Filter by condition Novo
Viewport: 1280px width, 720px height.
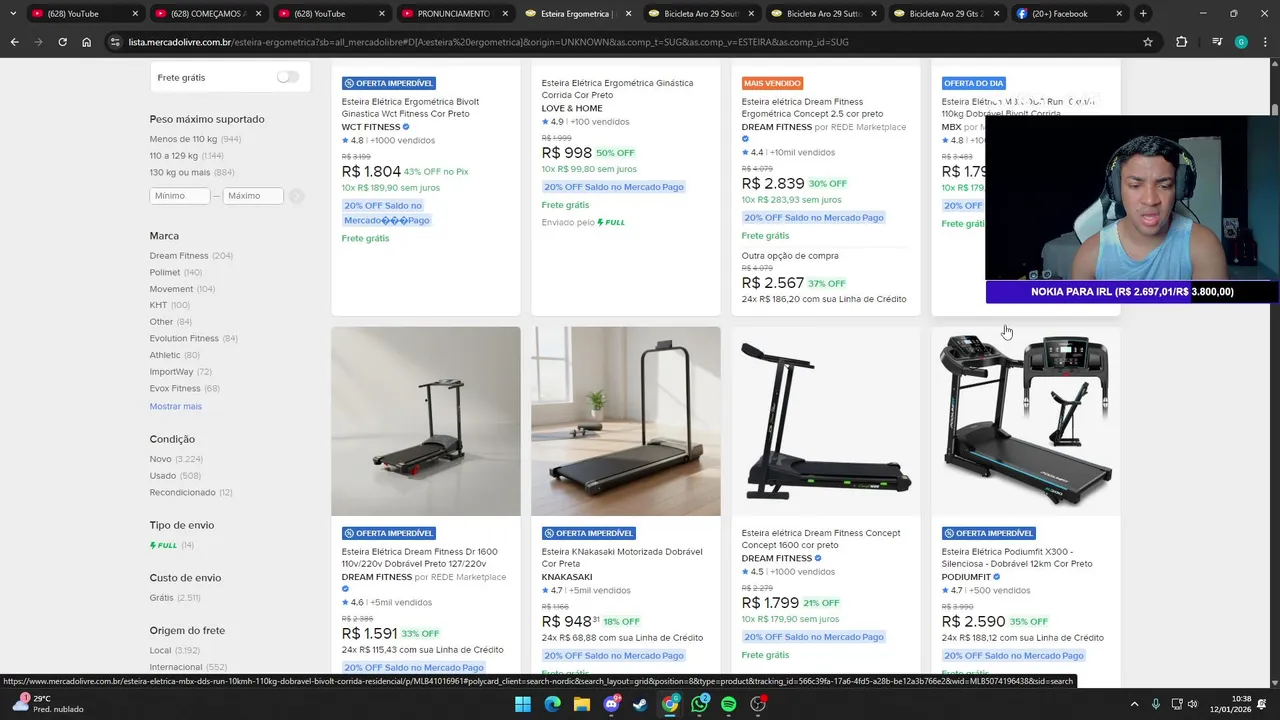click(160, 459)
